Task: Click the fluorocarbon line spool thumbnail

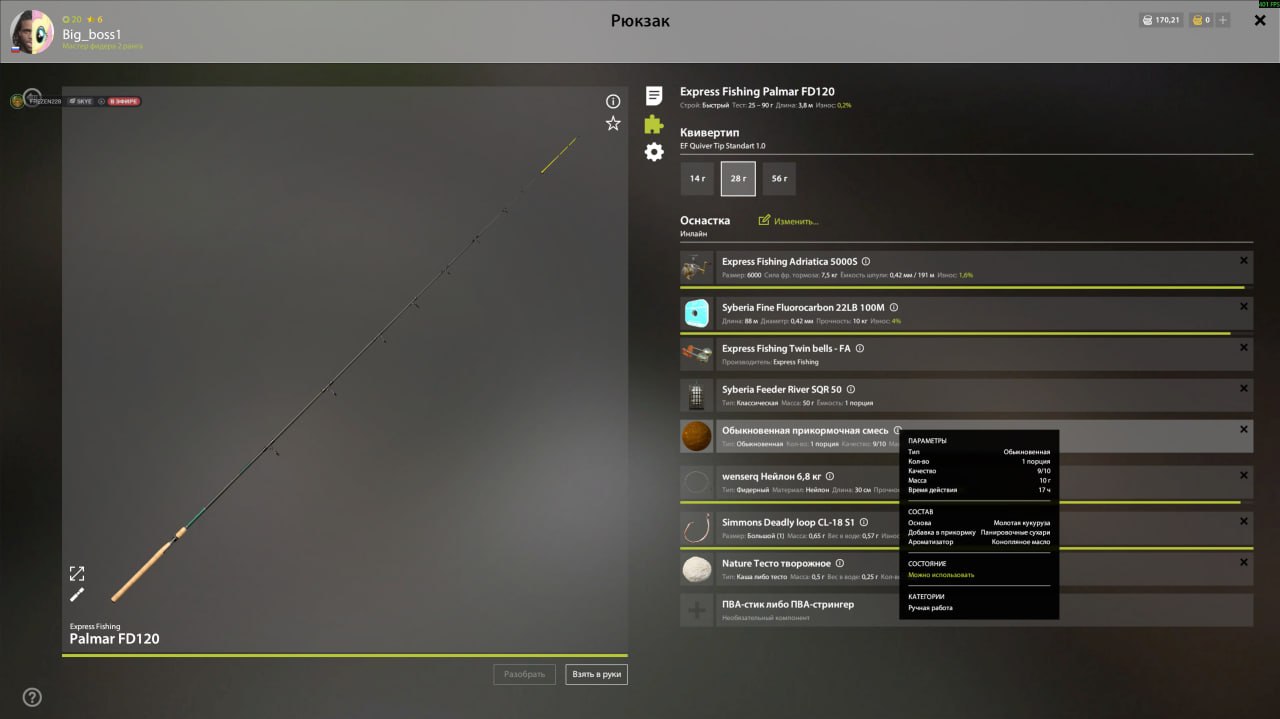Action: 697,313
